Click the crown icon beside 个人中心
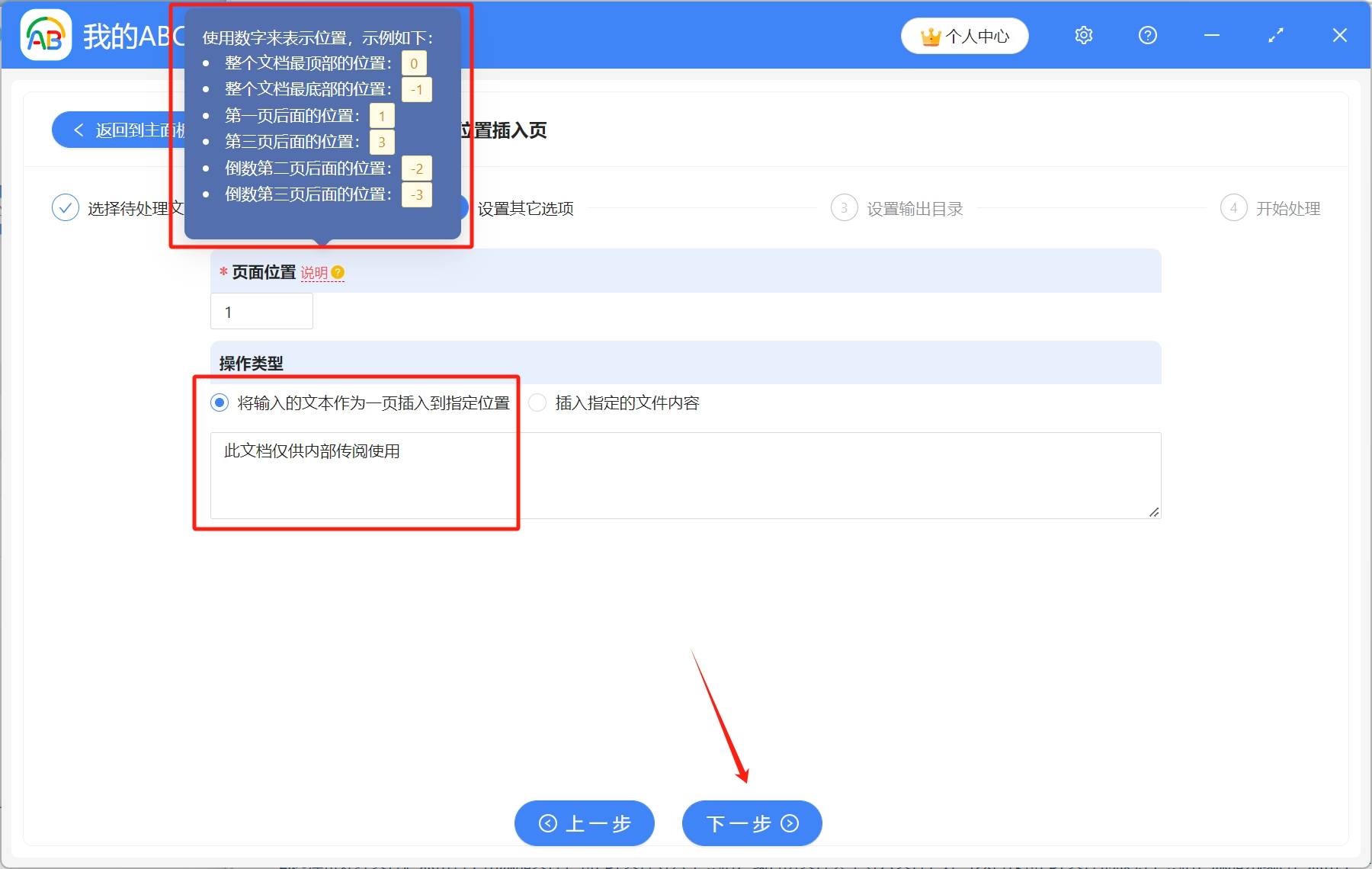 click(931, 34)
